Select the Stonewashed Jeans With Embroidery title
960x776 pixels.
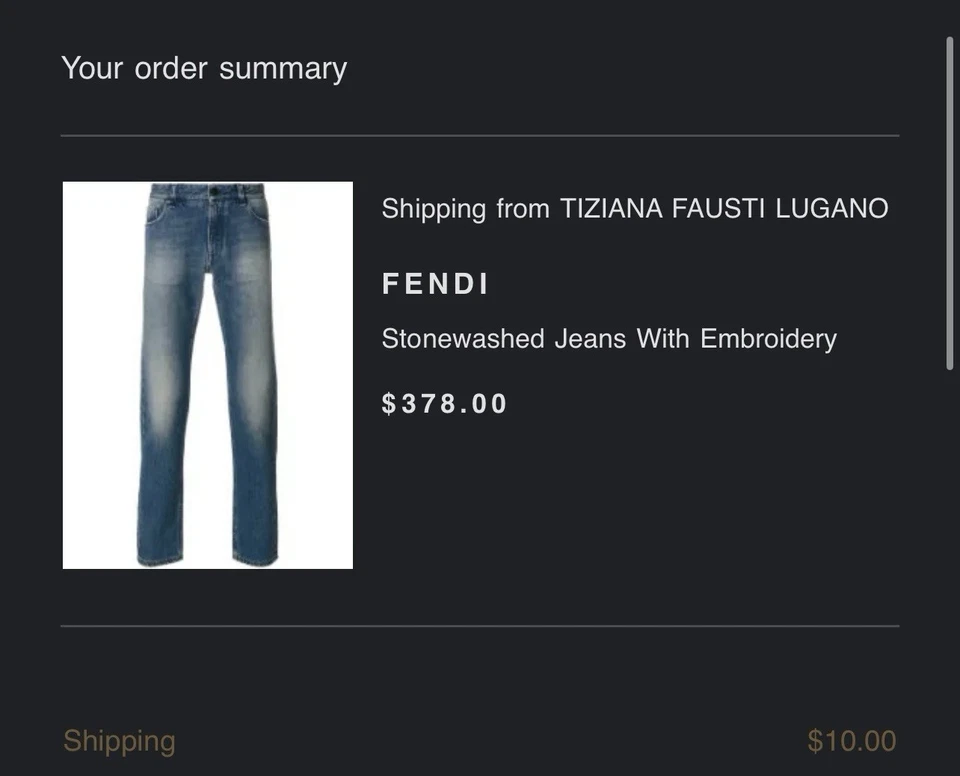click(608, 338)
